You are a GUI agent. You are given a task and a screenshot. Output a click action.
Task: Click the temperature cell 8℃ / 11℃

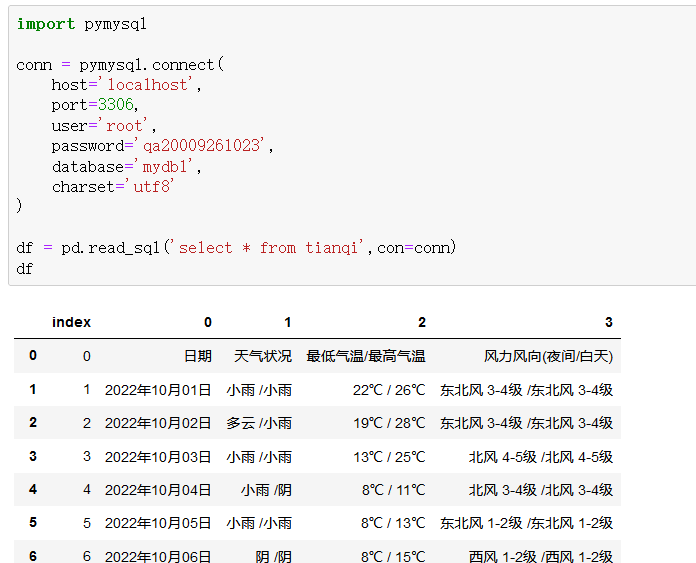393,490
